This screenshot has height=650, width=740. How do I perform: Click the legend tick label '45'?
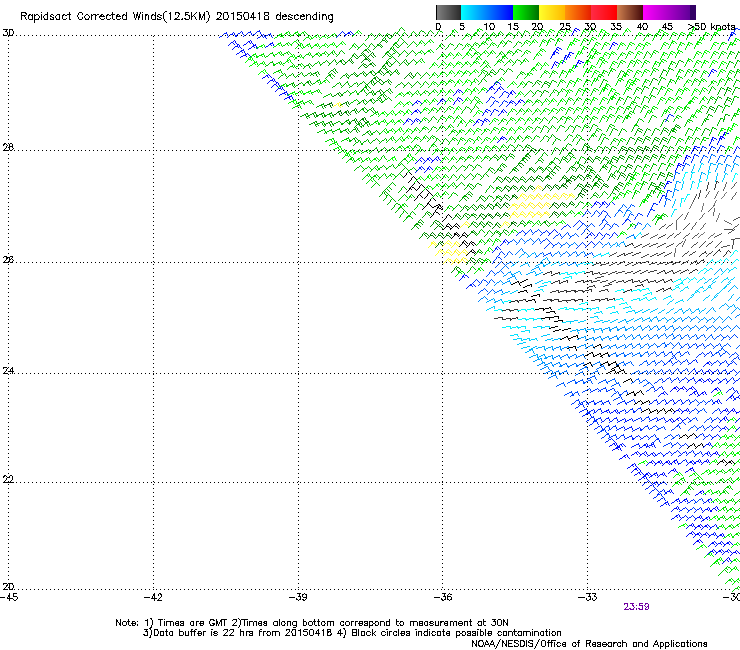click(x=667, y=27)
